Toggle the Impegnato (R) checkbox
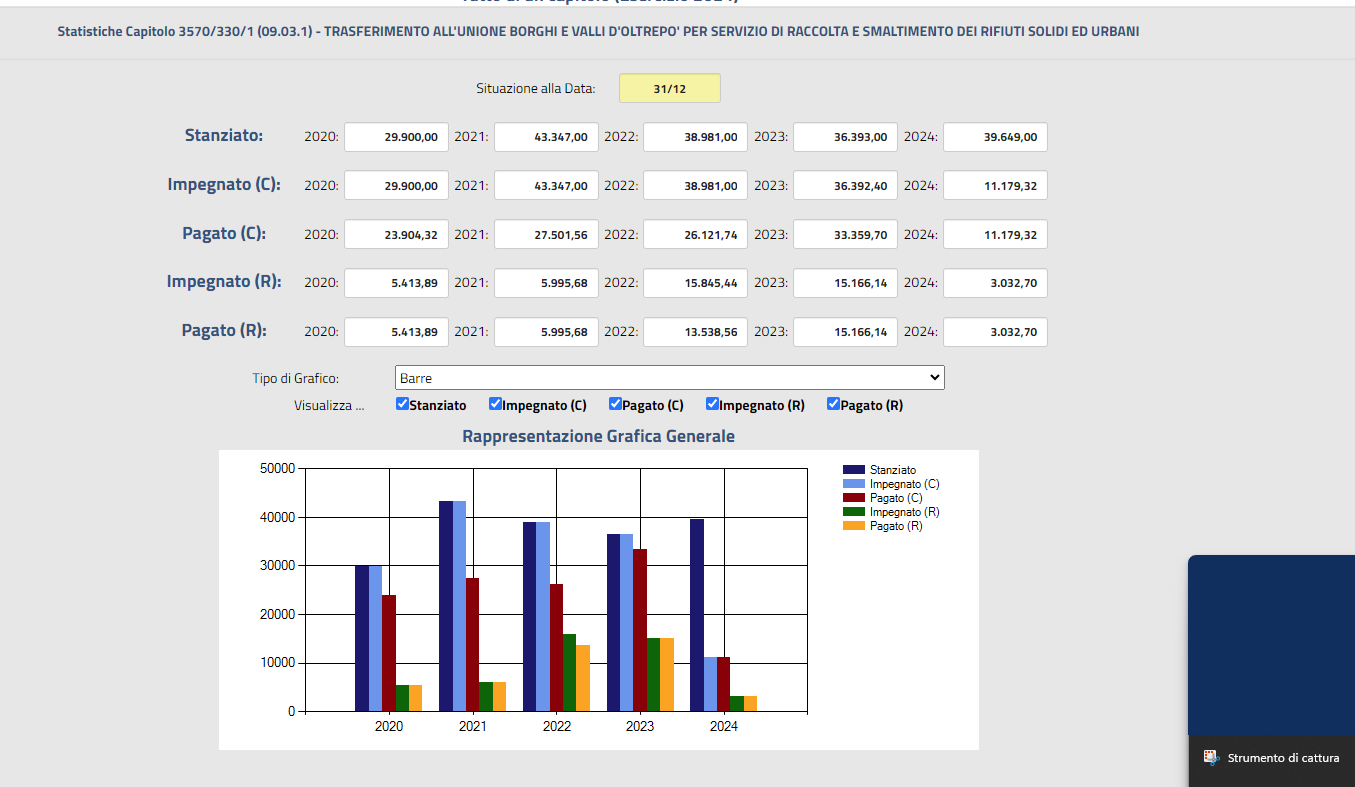This screenshot has height=787, width=1355. [x=712, y=404]
